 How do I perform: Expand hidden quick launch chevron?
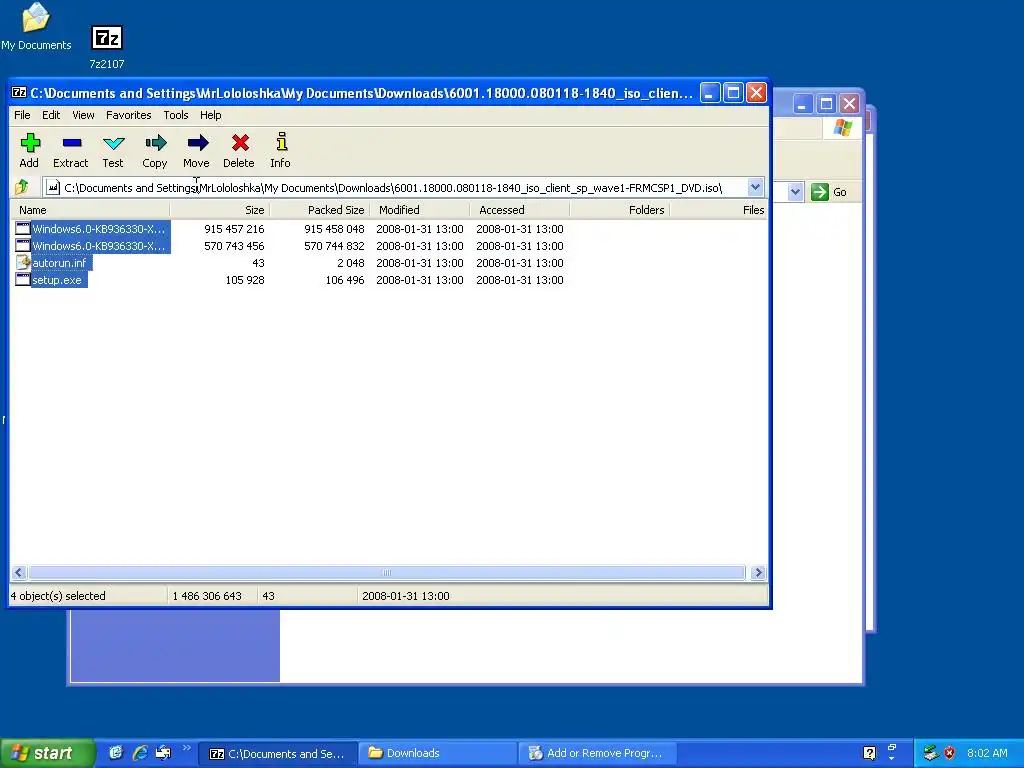coord(187,748)
